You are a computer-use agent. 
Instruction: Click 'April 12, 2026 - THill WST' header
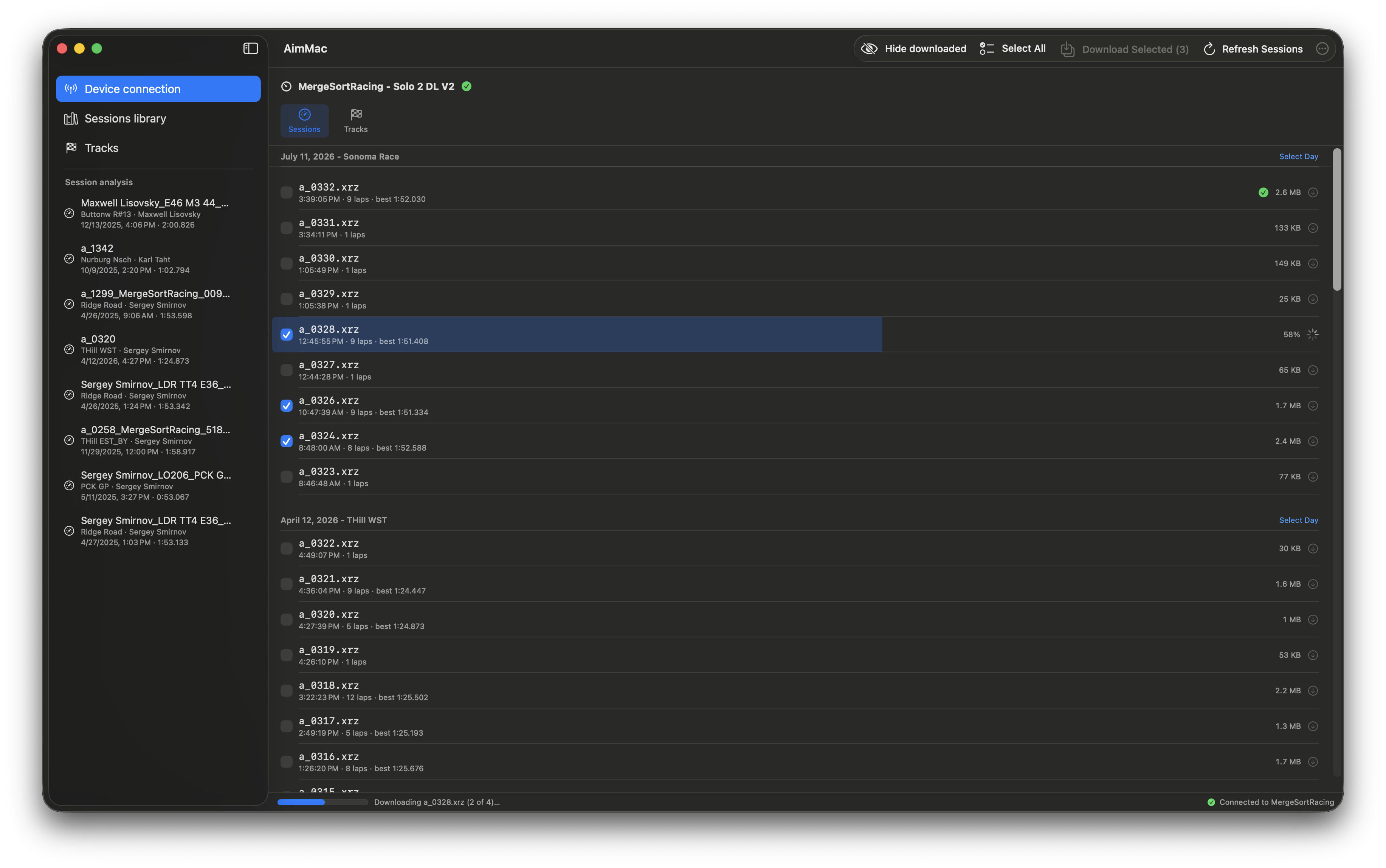coord(333,521)
